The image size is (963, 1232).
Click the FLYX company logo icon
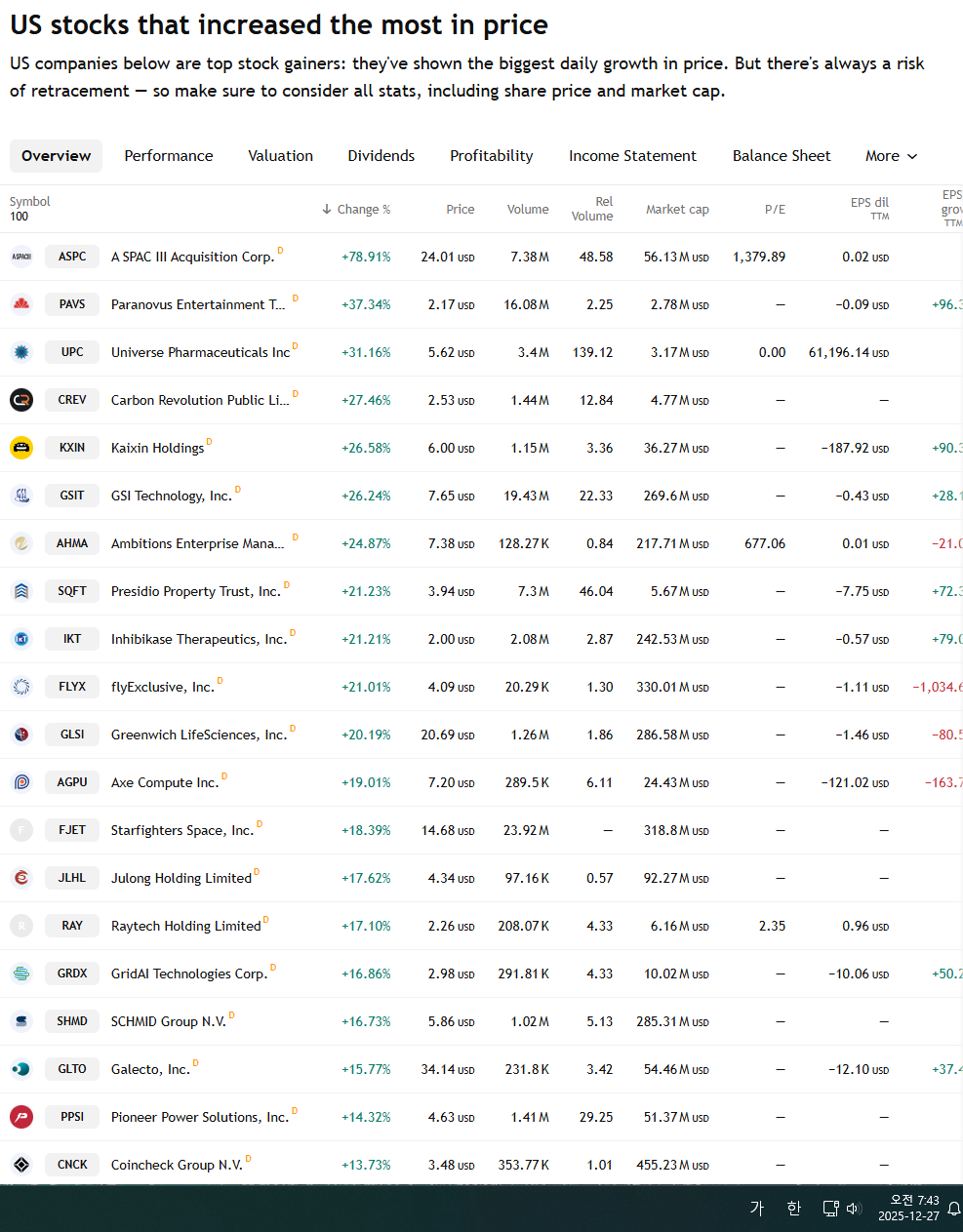21,687
